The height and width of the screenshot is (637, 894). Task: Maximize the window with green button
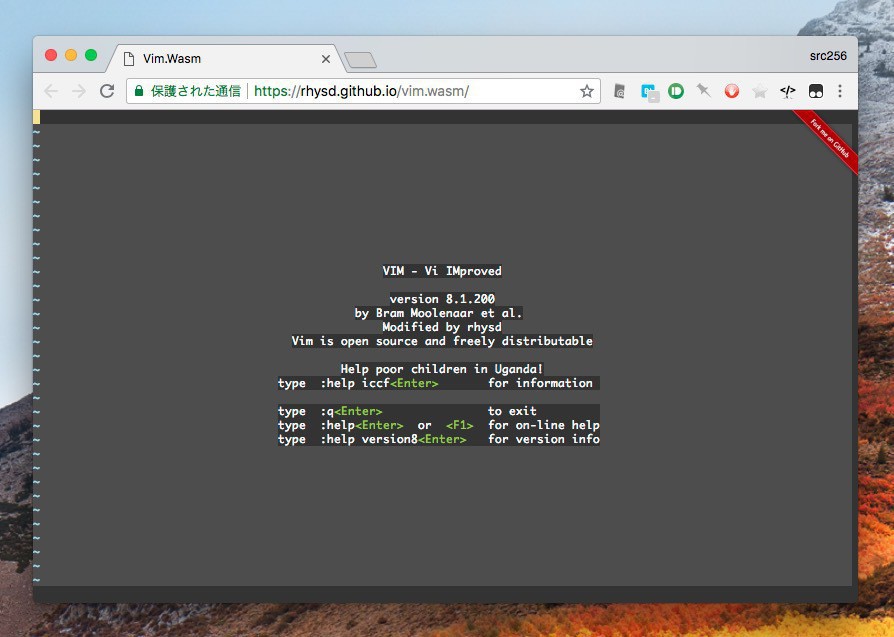(91, 55)
